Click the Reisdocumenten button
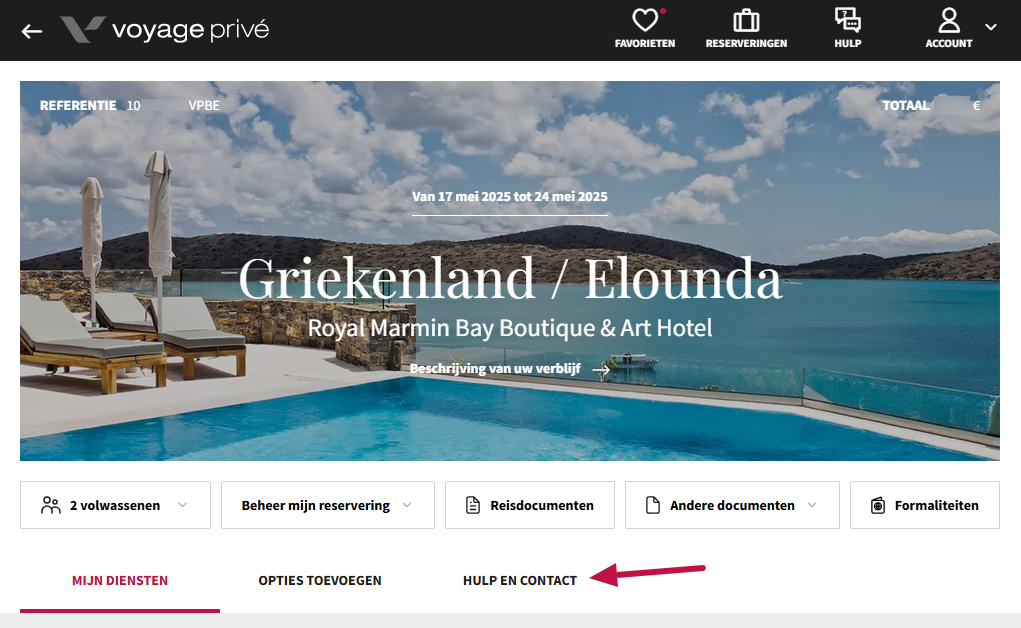This screenshot has height=628, width=1021. [529, 505]
